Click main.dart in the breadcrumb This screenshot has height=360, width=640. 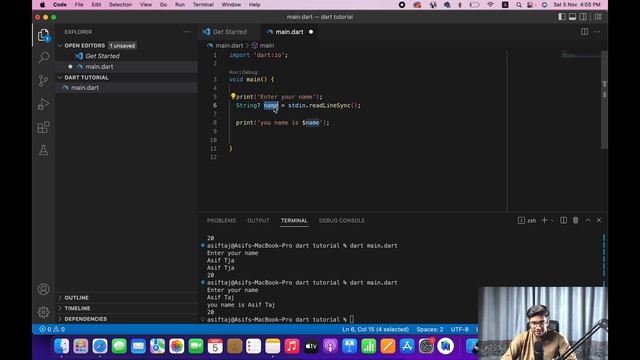coord(229,45)
